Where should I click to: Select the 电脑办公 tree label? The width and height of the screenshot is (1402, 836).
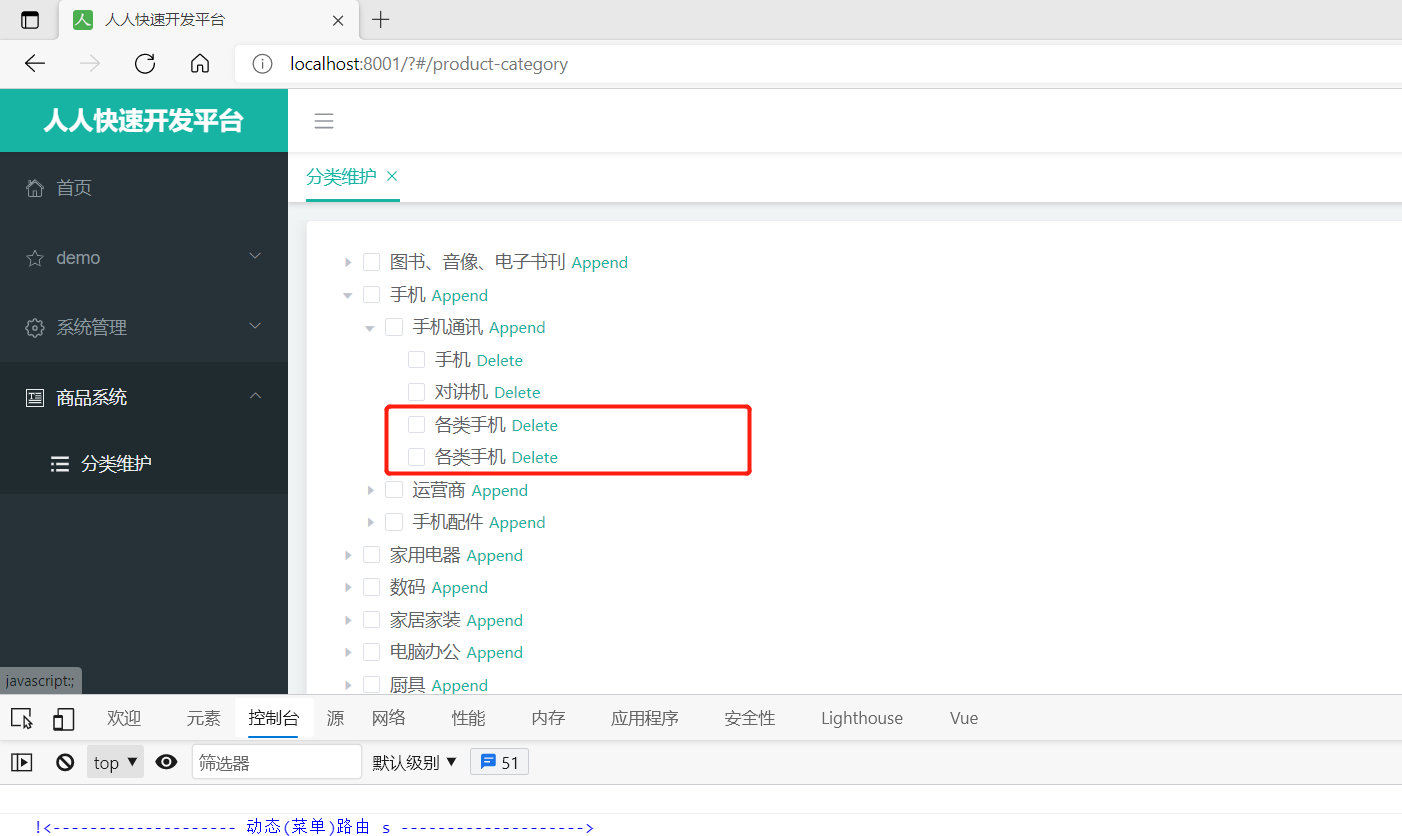425,652
